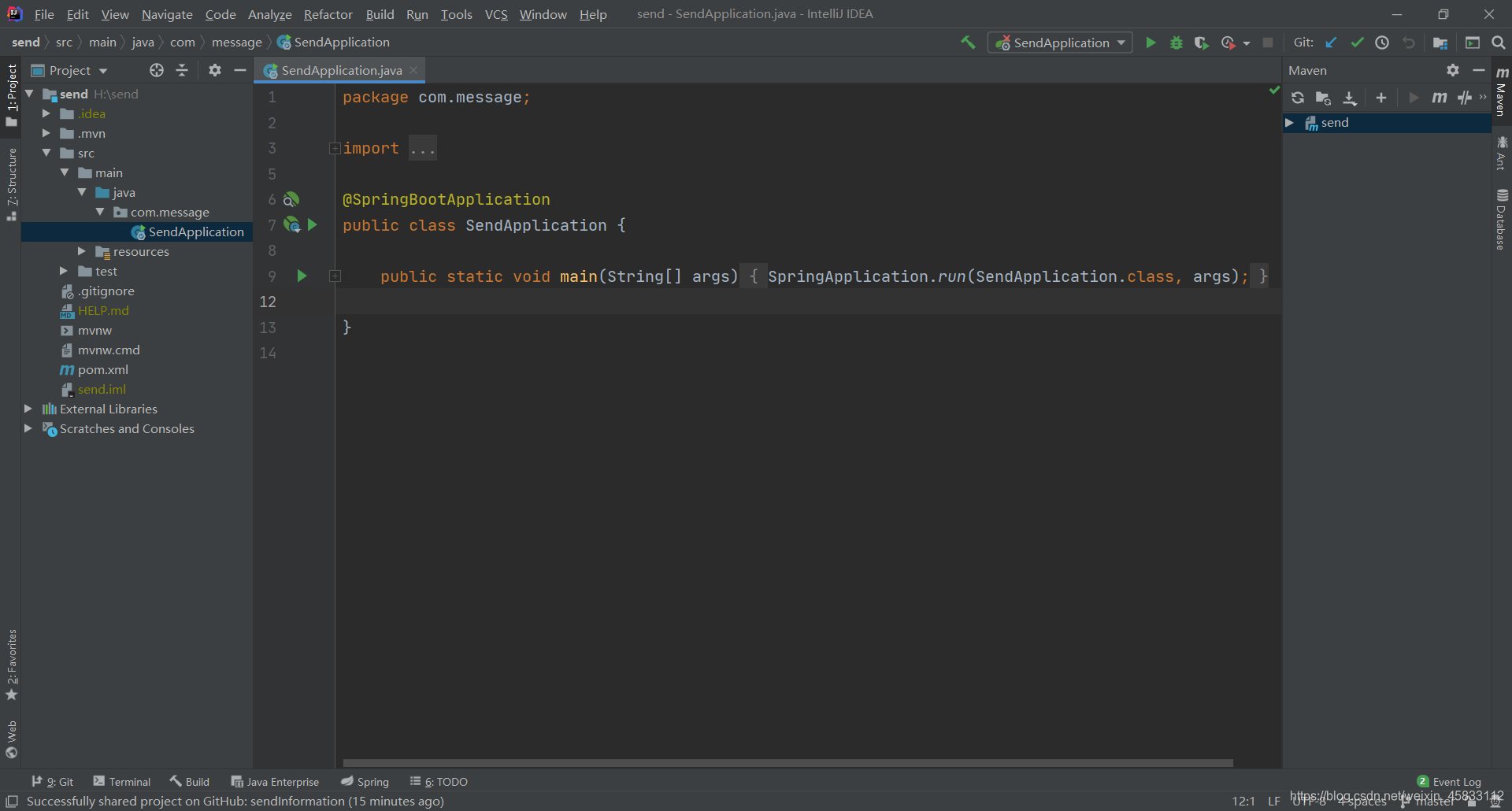Image resolution: width=1512 pixels, height=811 pixels.
Task: Open the Refactor menu
Action: tap(328, 14)
